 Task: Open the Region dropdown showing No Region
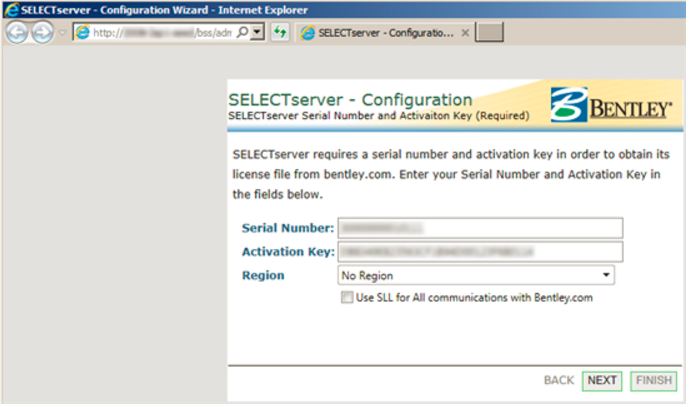[x=476, y=275]
